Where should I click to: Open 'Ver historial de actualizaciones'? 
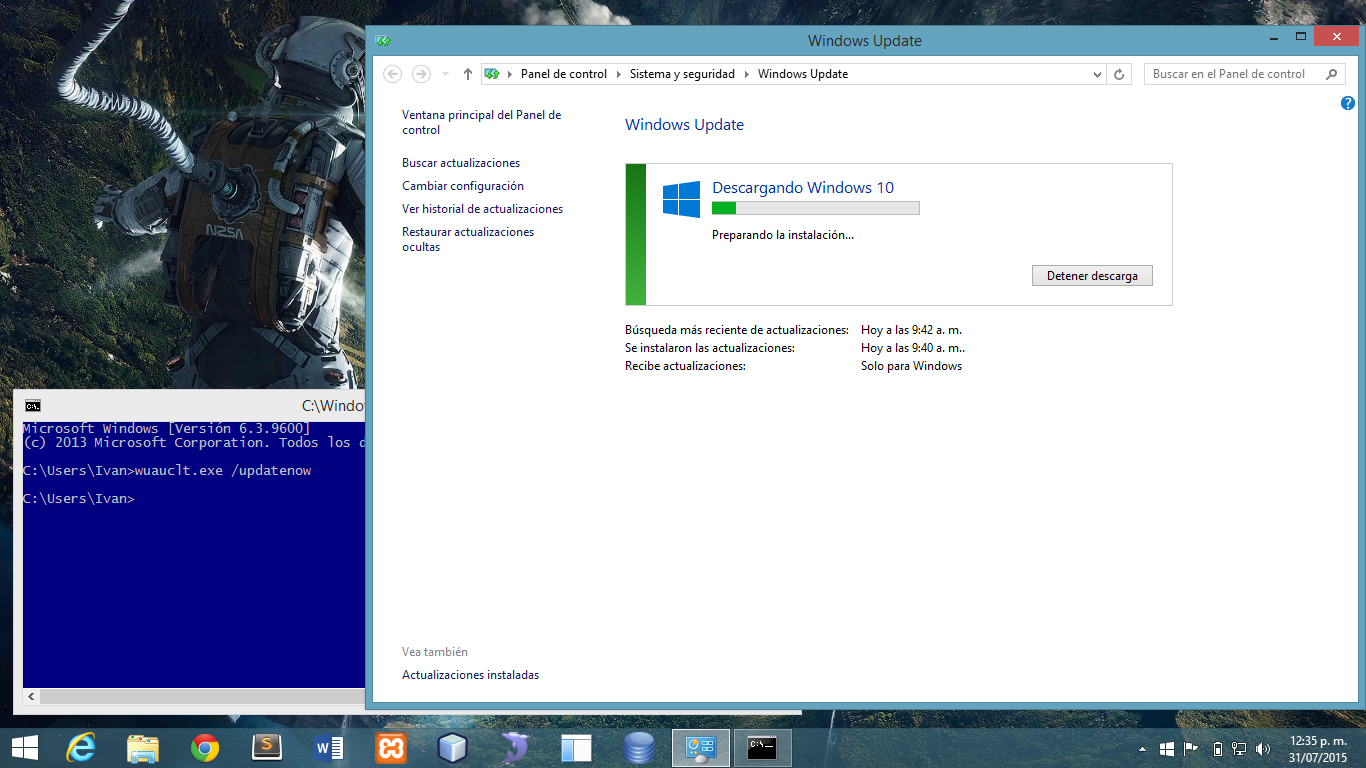pos(483,209)
